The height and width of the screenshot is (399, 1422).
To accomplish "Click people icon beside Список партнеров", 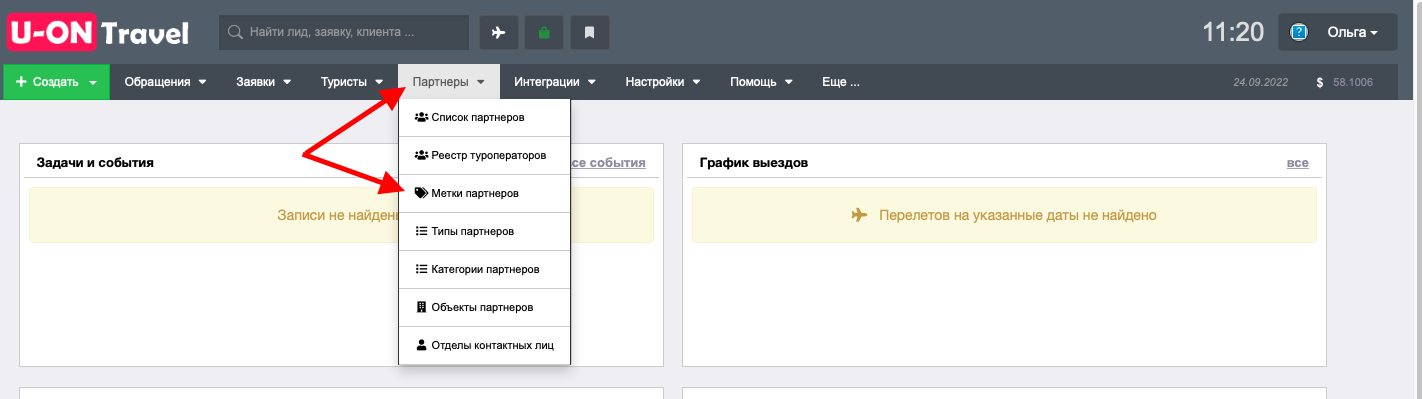I will [421, 117].
